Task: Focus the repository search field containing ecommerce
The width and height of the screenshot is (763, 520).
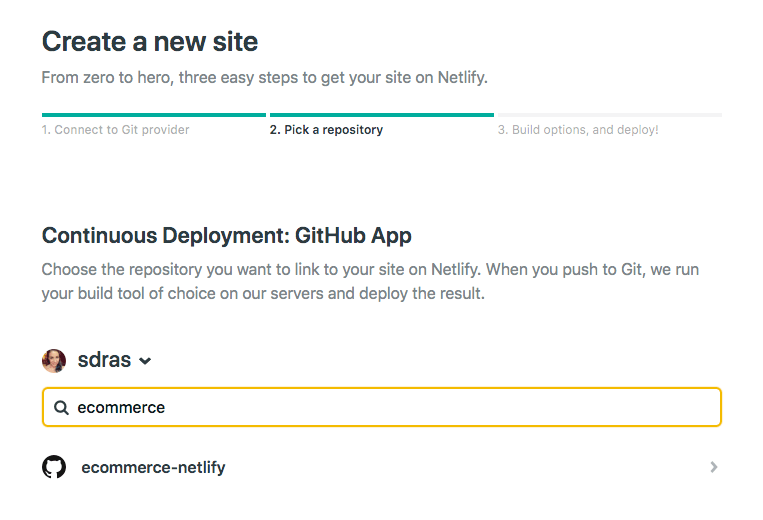Action: tap(382, 407)
